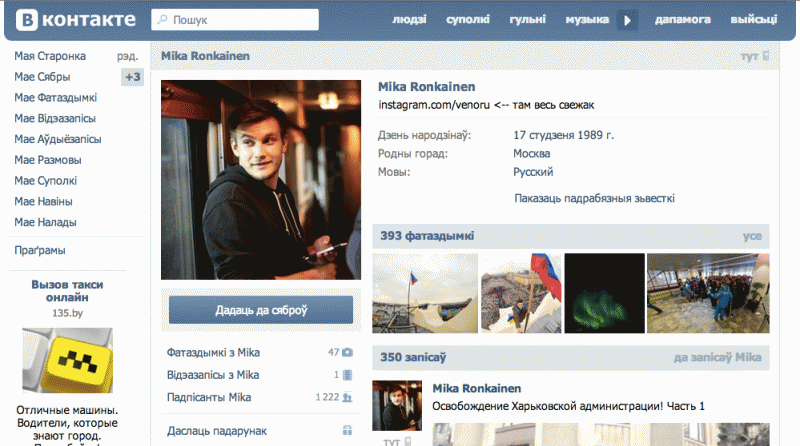Click Москва hometown link
This screenshot has height=446, width=800.
pos(532,154)
